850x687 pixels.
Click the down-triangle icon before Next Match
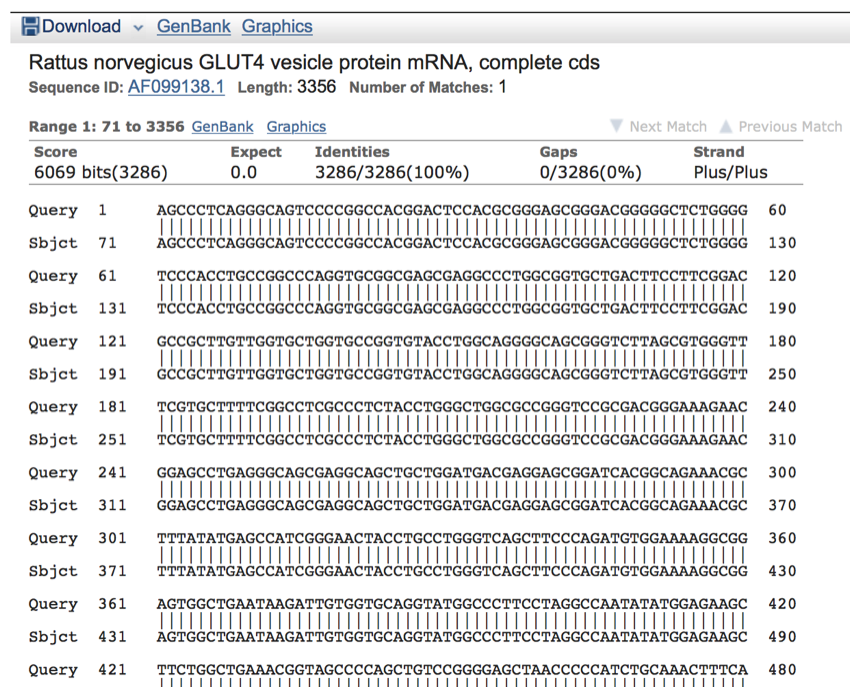pyautogui.click(x=617, y=127)
